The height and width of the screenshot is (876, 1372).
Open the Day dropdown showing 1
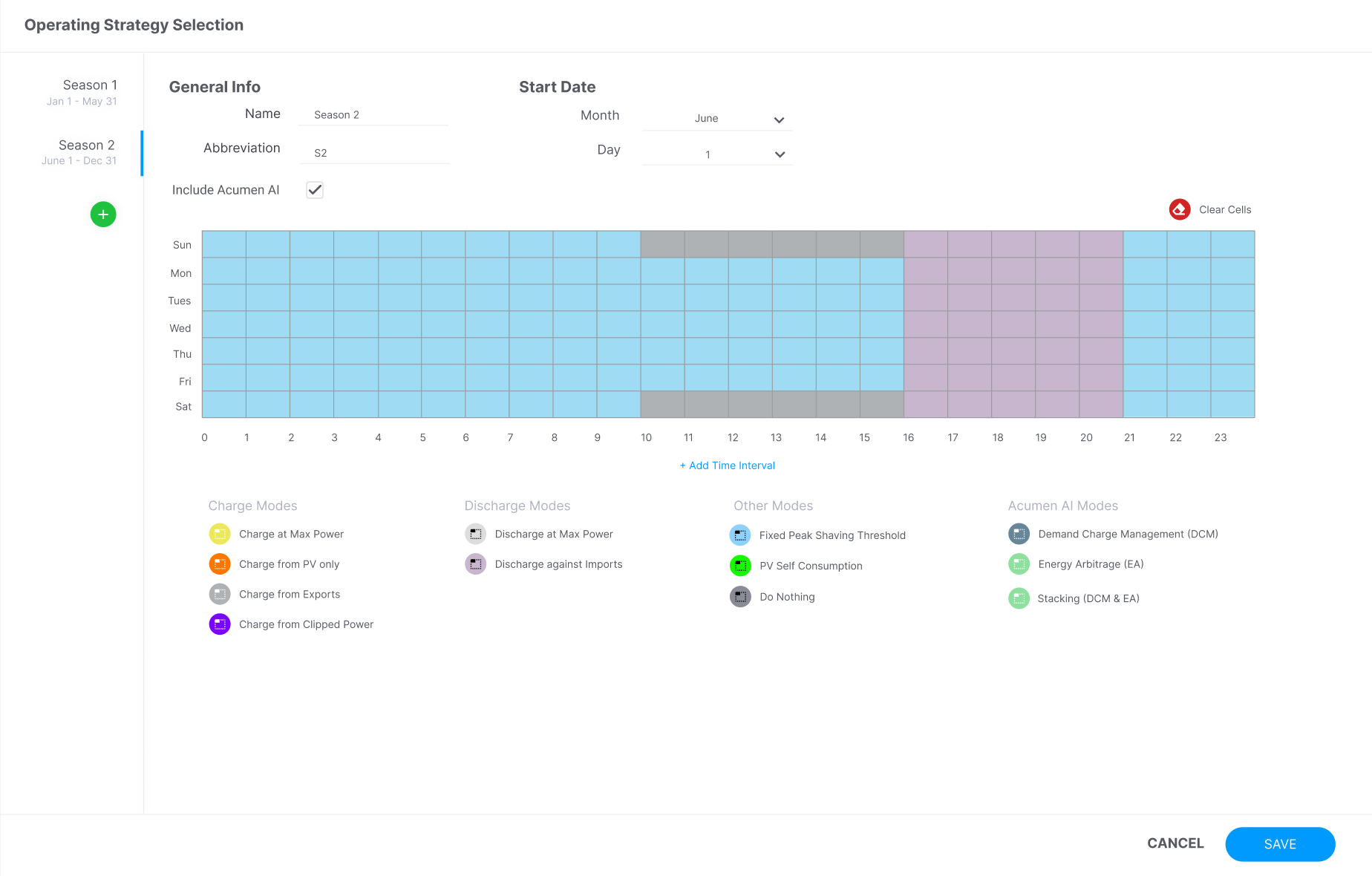715,154
